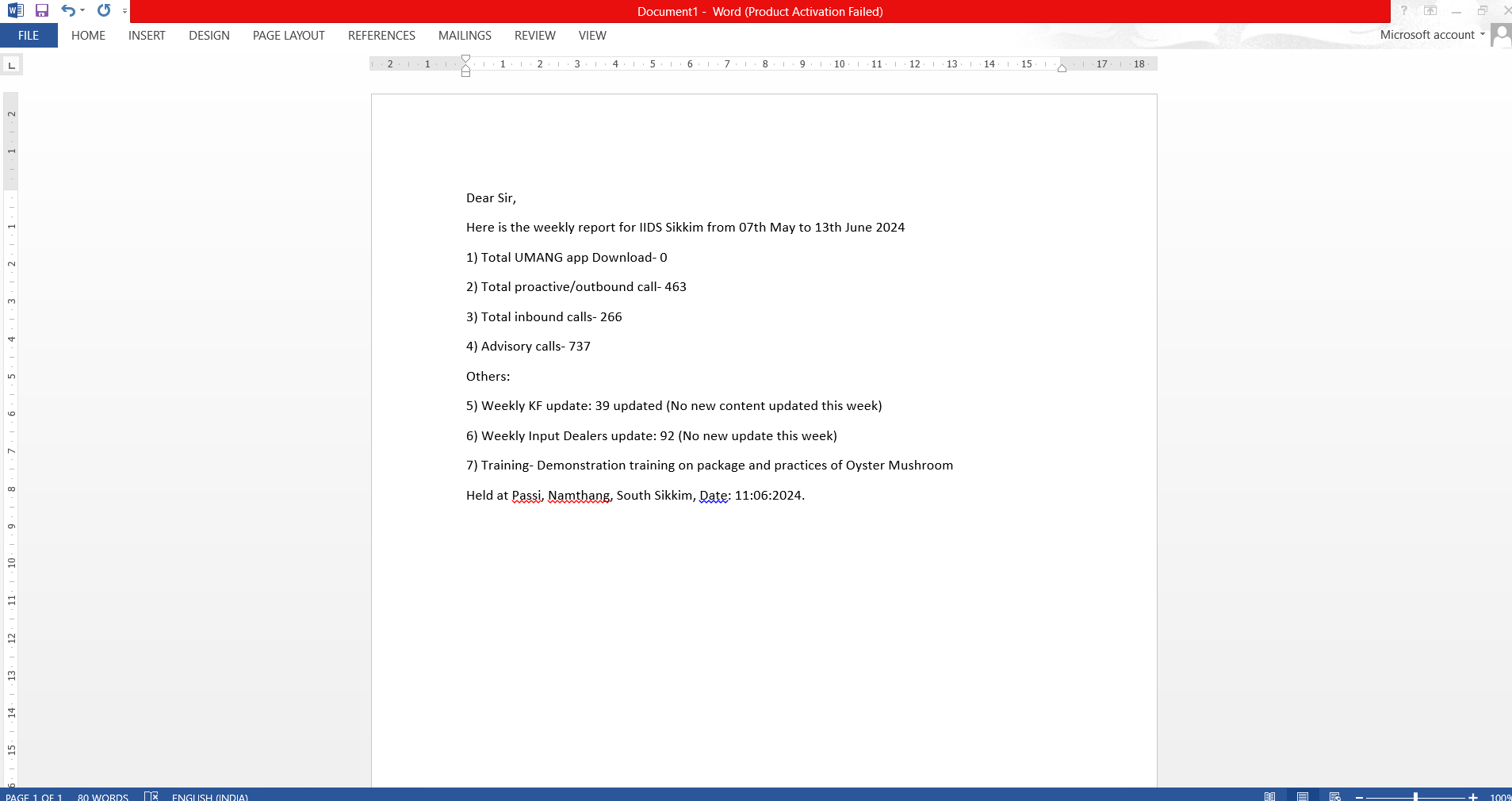Open the undo history dropdown arrow

coord(82,10)
